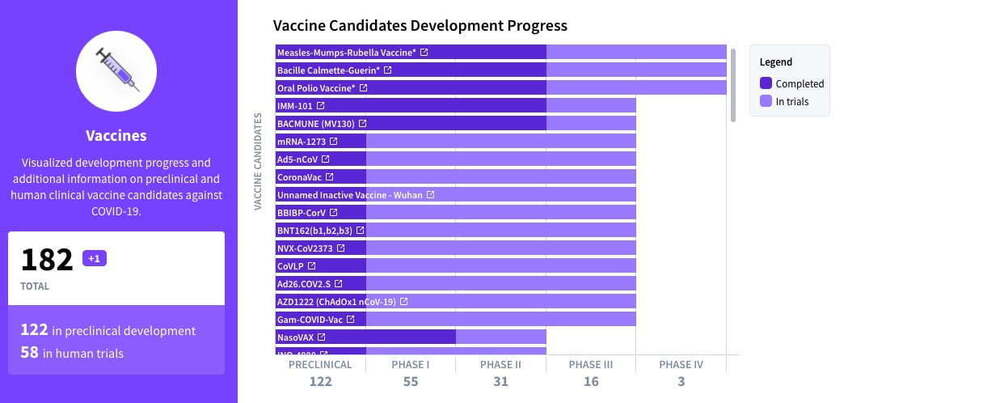
Task: Select the Ad5-nCoV candidate label
Action: [x=296, y=159]
